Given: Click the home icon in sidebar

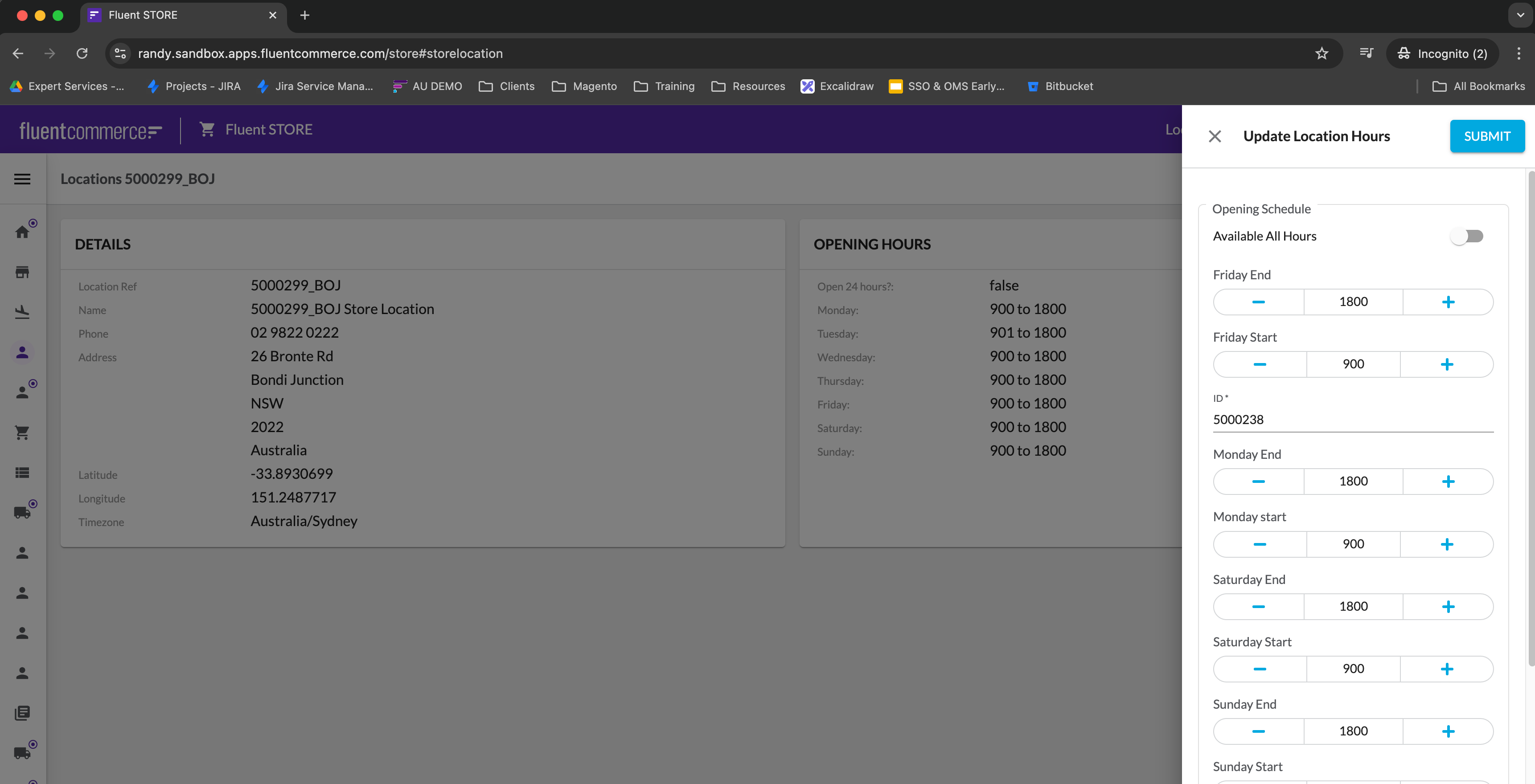Looking at the screenshot, I should point(22,232).
